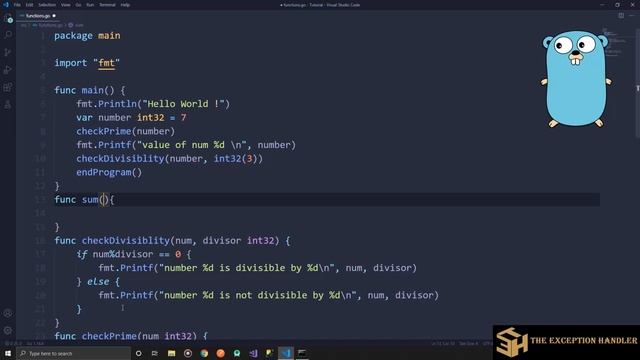640x360 pixels.
Task: Click inside the sum() parentheses
Action: click(x=104, y=200)
